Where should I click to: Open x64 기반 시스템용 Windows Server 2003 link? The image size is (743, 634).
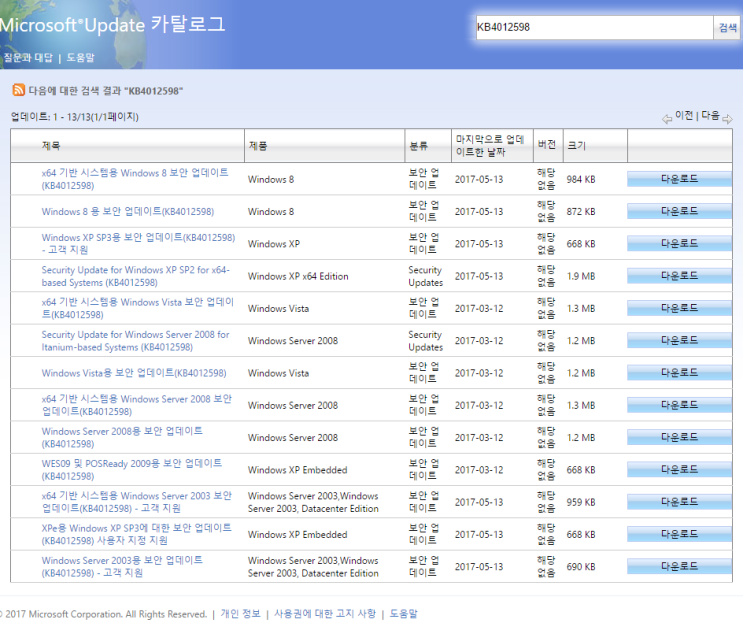(136, 502)
